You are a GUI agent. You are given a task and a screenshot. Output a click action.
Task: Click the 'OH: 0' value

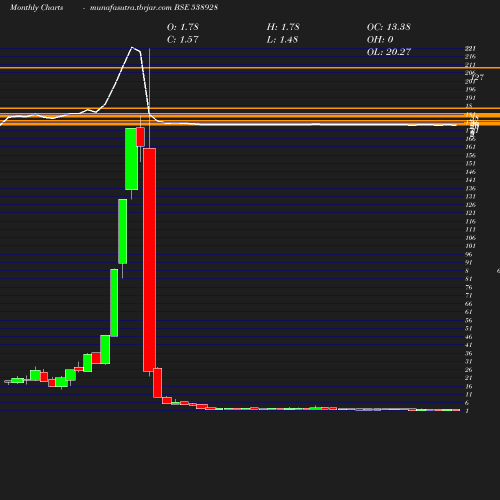click(380, 40)
